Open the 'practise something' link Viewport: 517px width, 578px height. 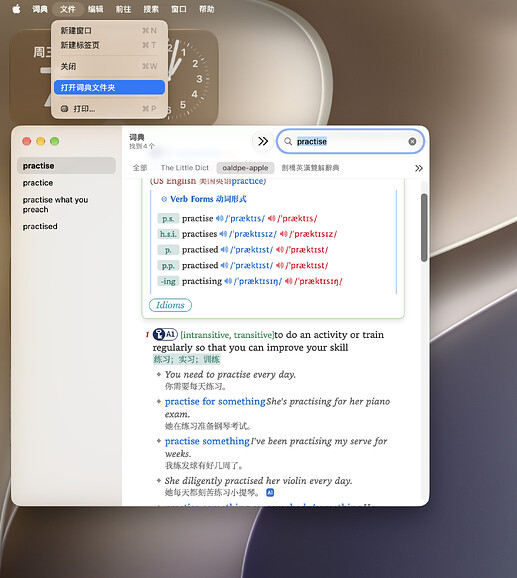pyautogui.click(x=207, y=441)
